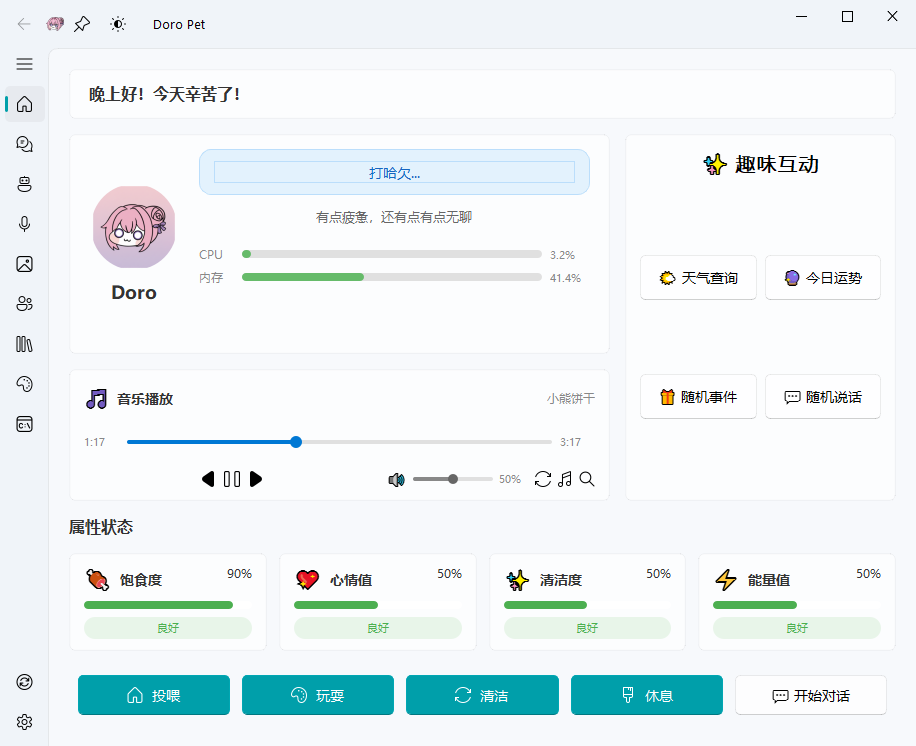Click the 今日运势 fortune button
The image size is (916, 746).
tap(823, 277)
